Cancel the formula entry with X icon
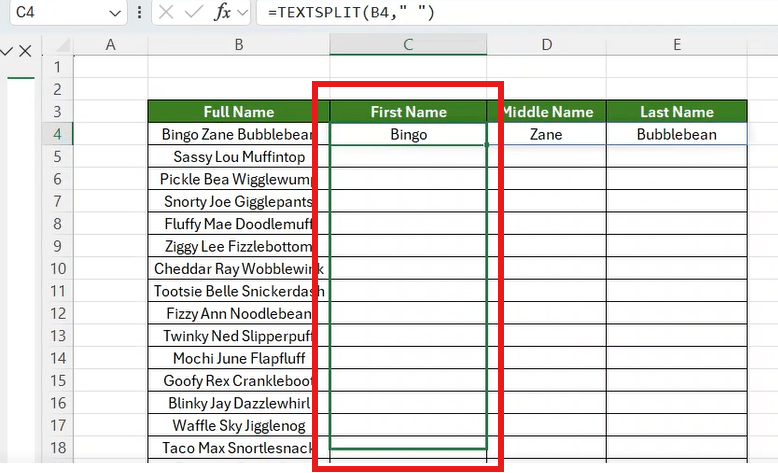 tap(166, 12)
